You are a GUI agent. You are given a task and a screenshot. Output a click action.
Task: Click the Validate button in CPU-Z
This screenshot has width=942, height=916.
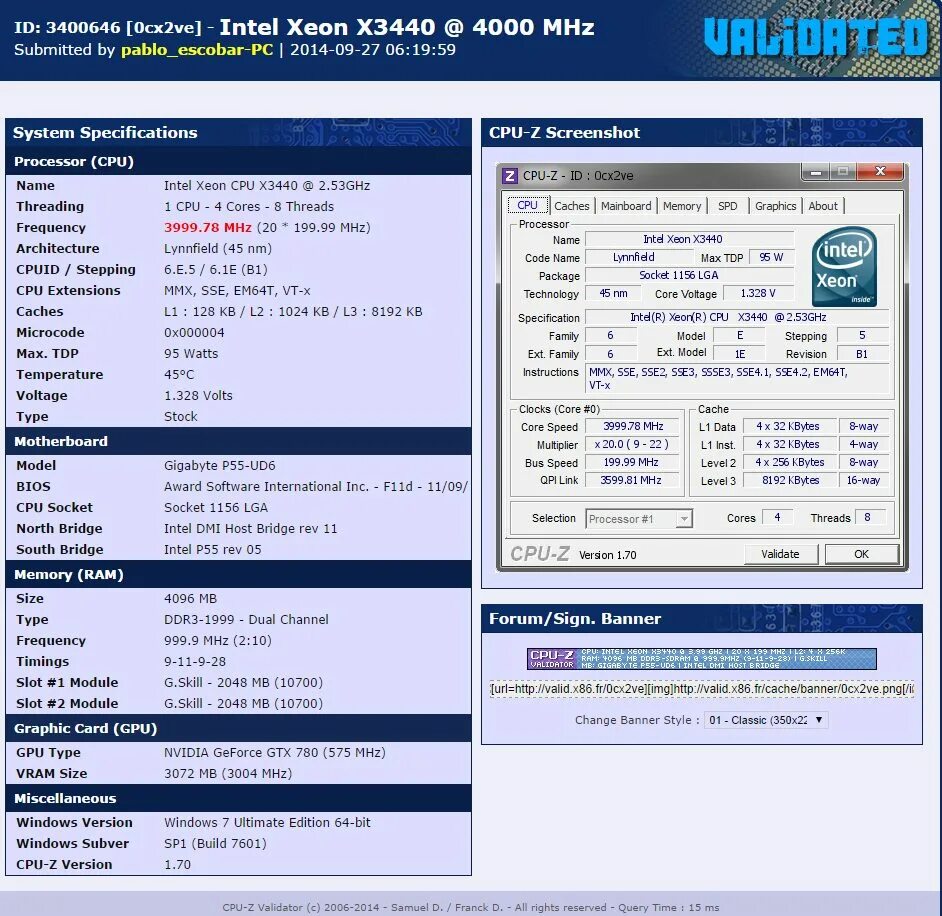[x=780, y=554]
